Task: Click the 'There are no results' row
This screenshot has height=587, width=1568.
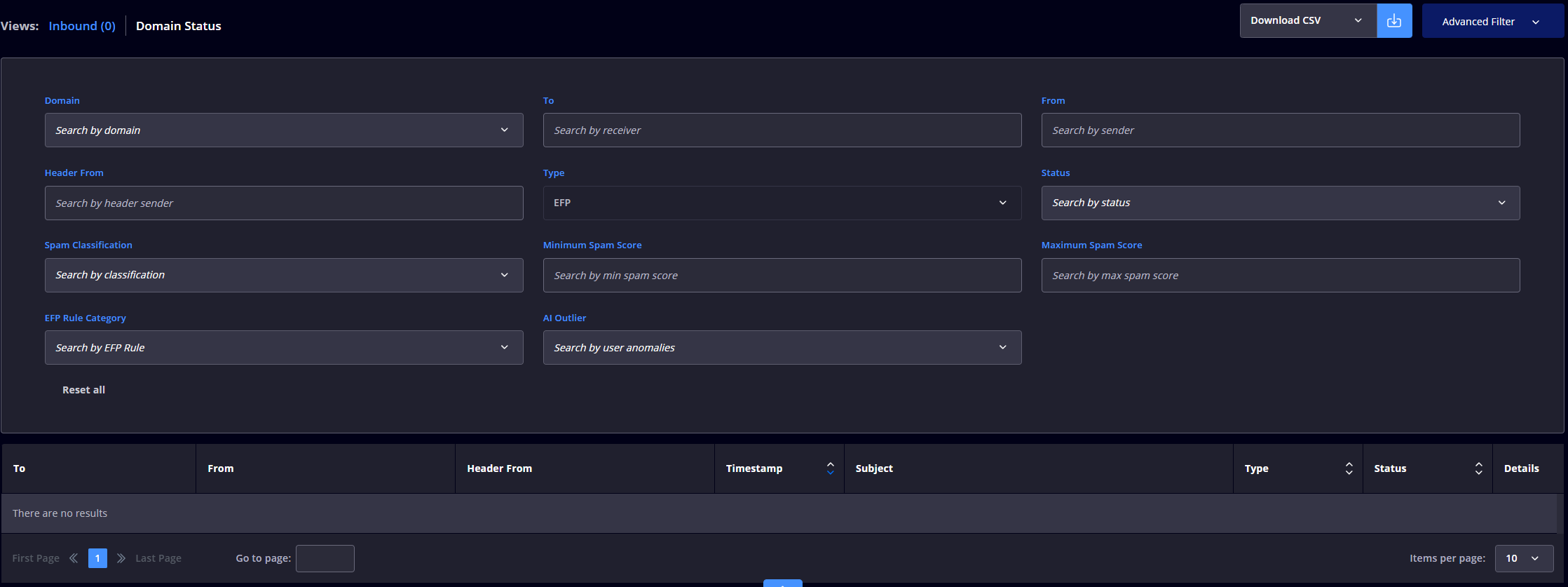Action: pyautogui.click(x=779, y=513)
